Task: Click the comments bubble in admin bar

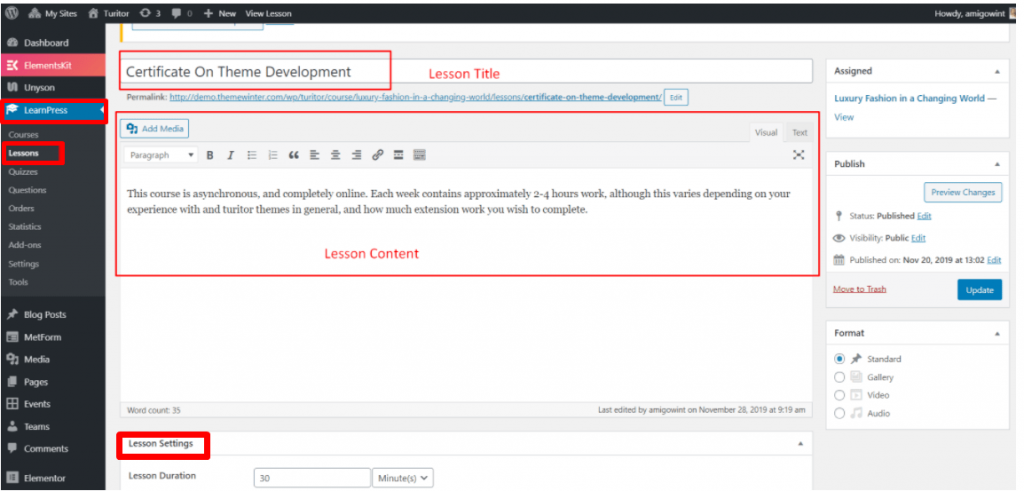Action: click(181, 13)
